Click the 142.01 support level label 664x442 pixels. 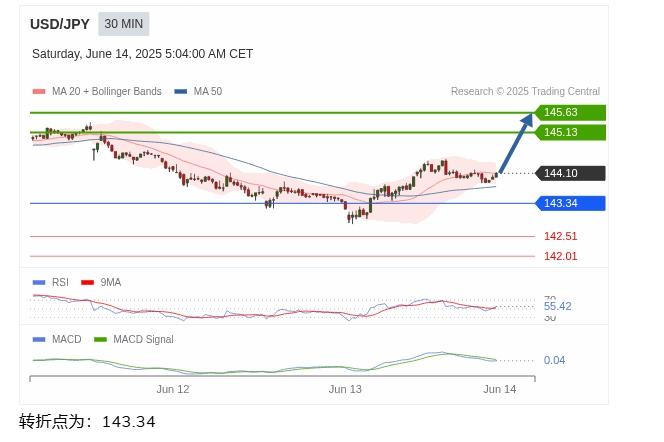tap(560, 256)
